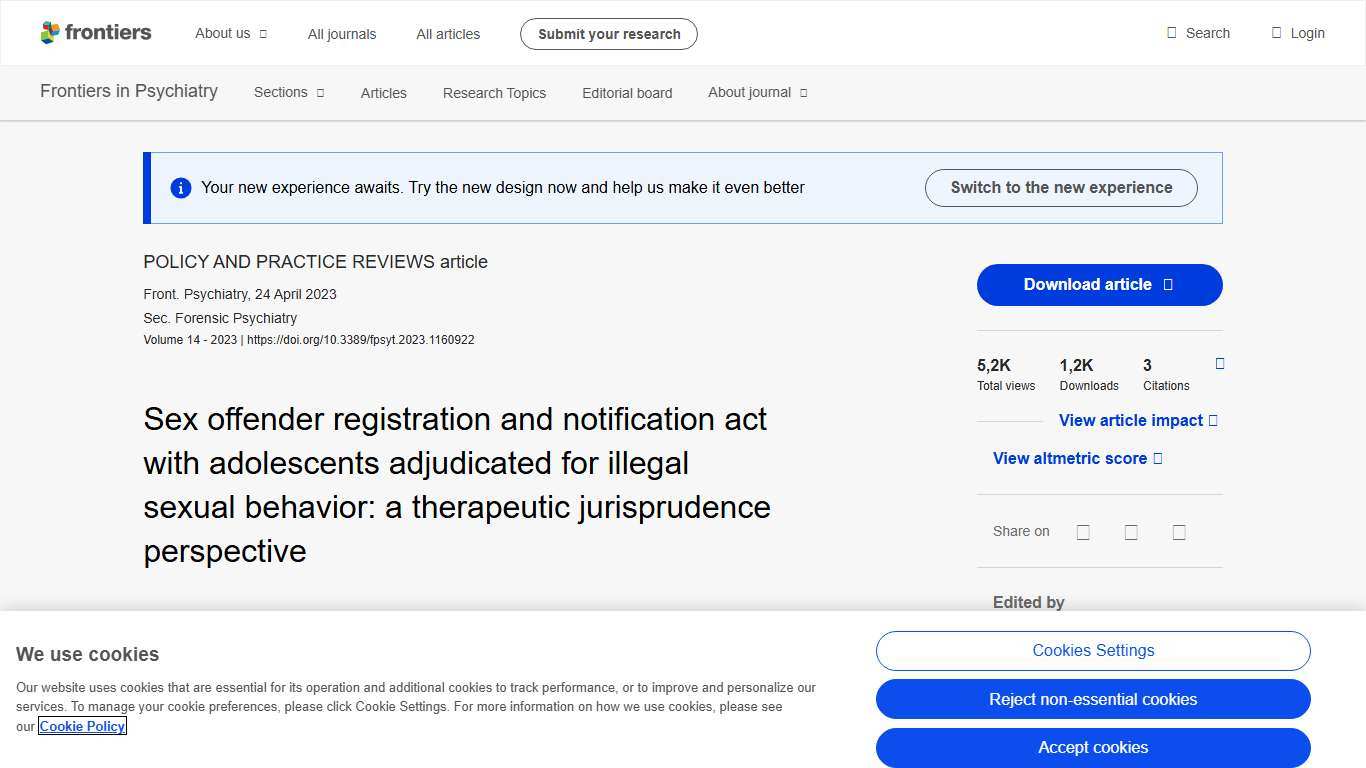Open the Research Topics tab
This screenshot has height=768, width=1366.
coord(494,92)
